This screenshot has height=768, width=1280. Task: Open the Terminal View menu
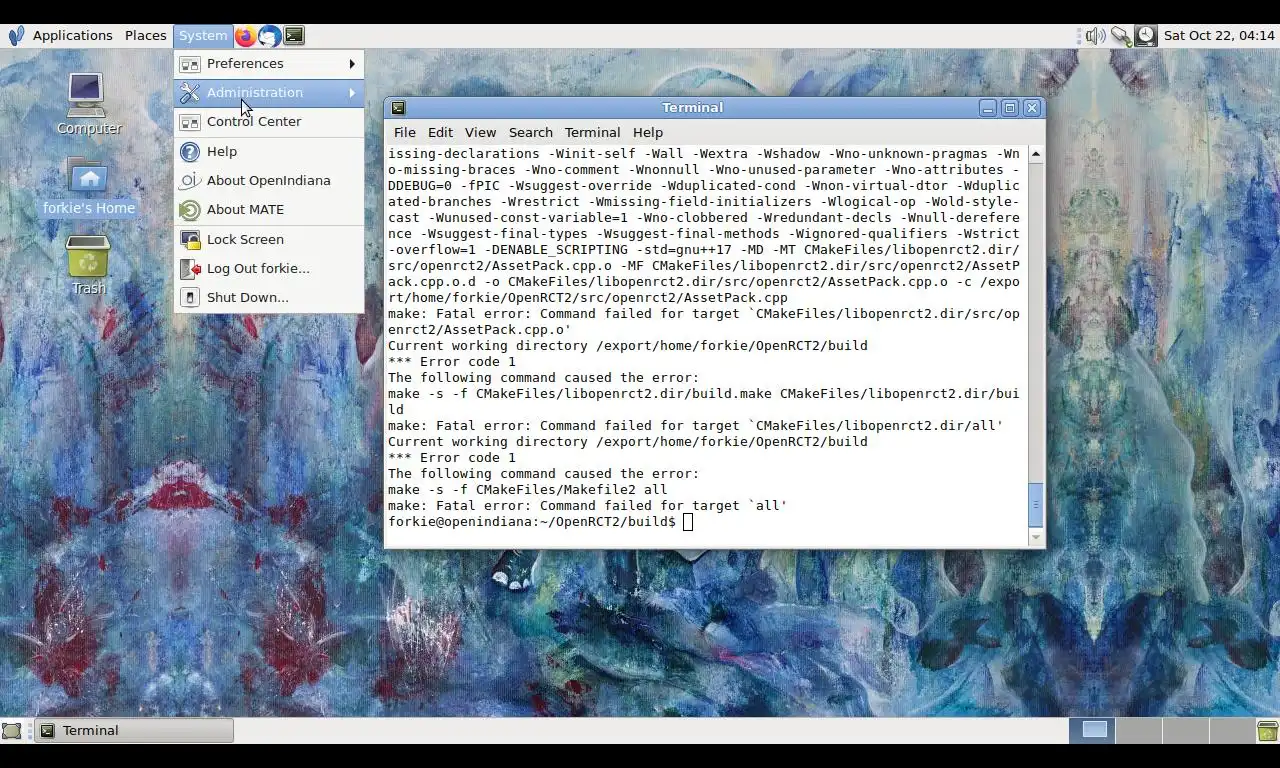click(x=480, y=132)
